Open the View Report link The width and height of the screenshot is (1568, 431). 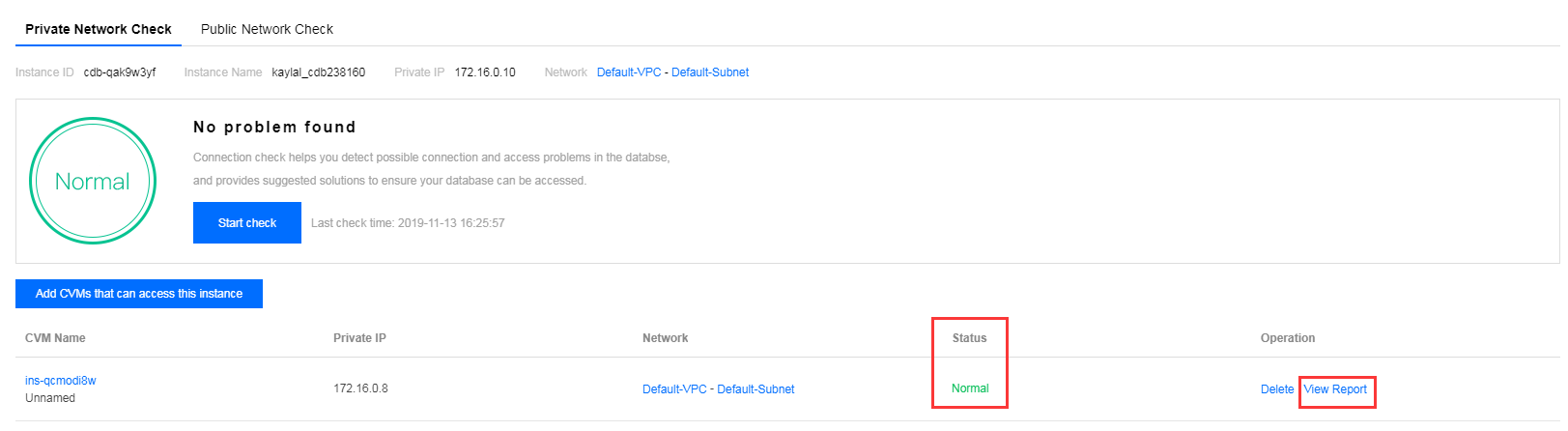click(1335, 389)
